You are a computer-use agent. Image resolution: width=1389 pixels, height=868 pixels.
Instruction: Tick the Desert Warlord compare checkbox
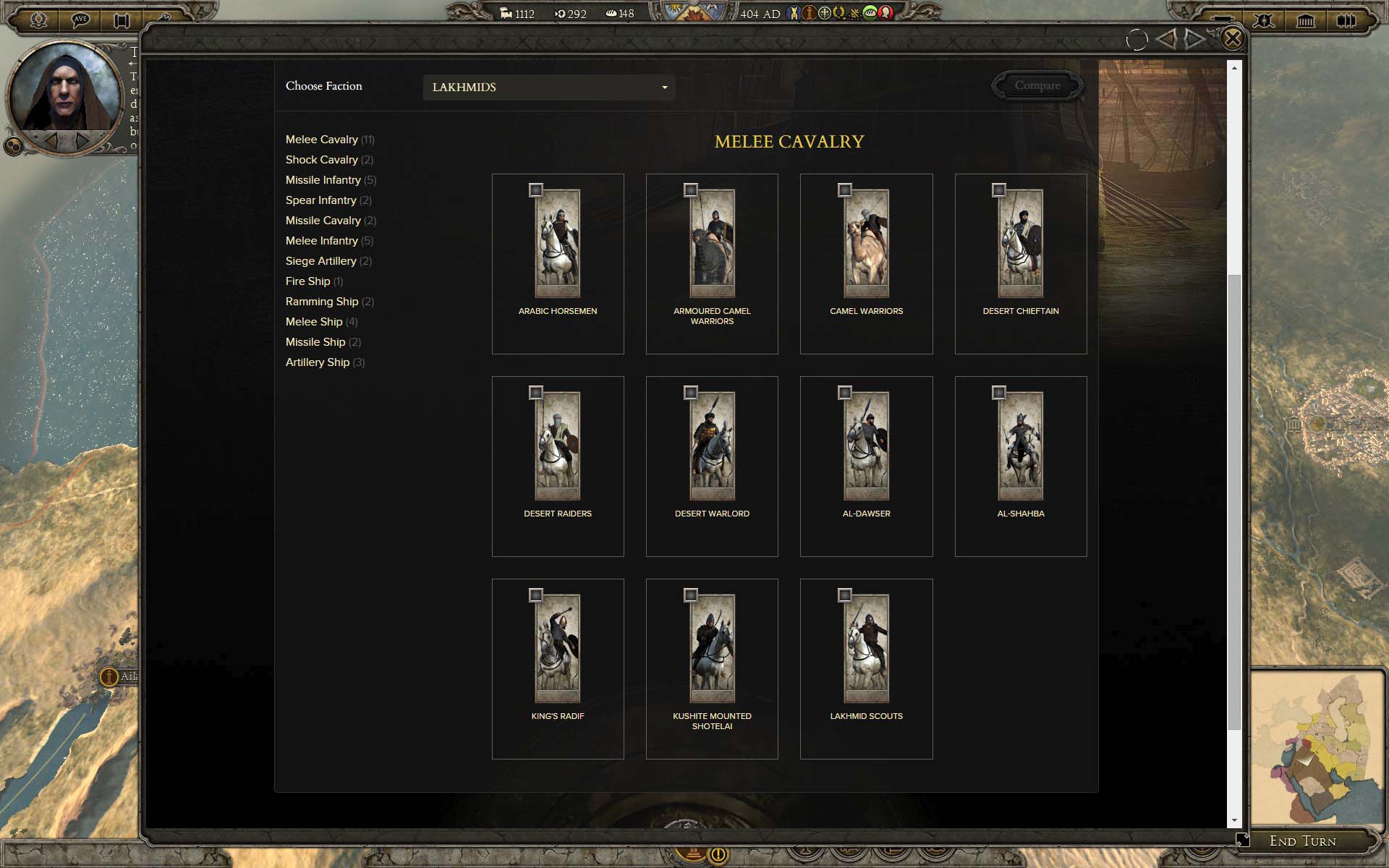[x=691, y=393]
